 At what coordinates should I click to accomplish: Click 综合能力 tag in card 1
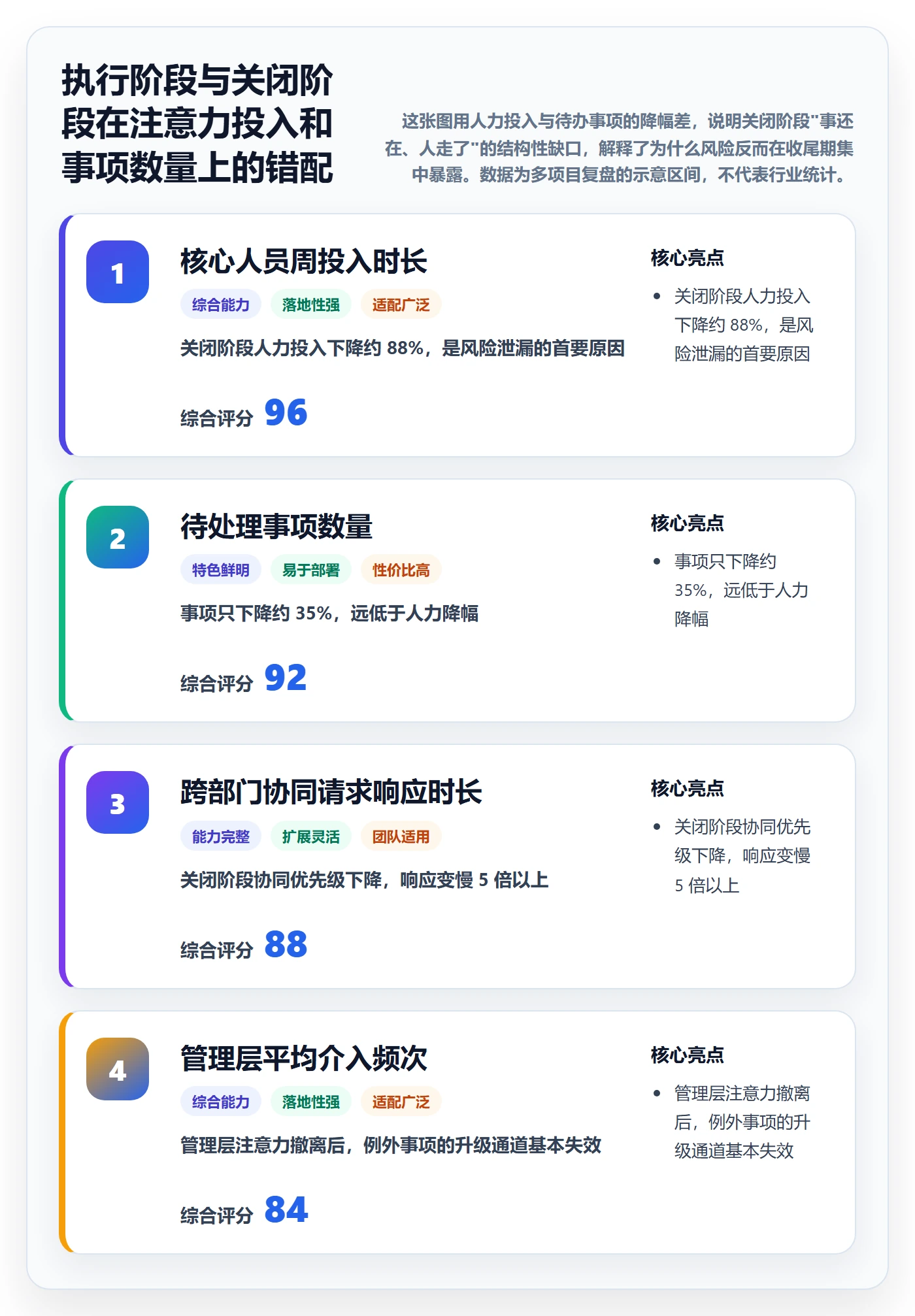(x=221, y=304)
